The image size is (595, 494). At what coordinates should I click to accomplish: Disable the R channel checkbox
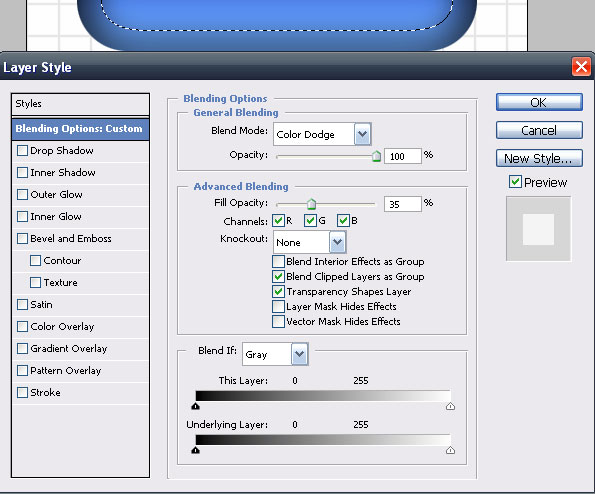click(279, 220)
